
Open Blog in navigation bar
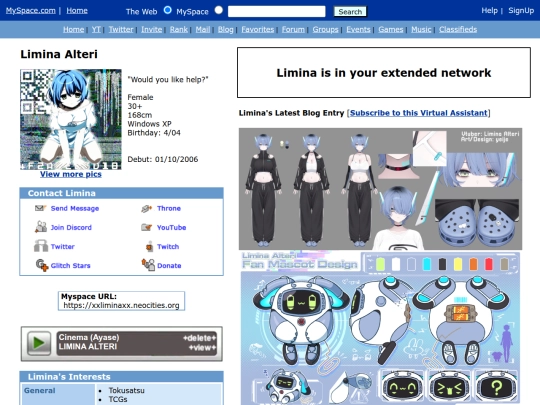[226, 29]
